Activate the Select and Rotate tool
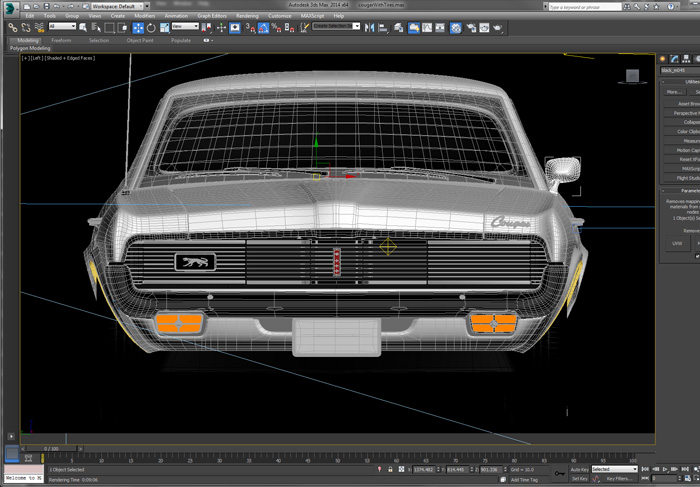This screenshot has height=487, width=700. point(151,28)
